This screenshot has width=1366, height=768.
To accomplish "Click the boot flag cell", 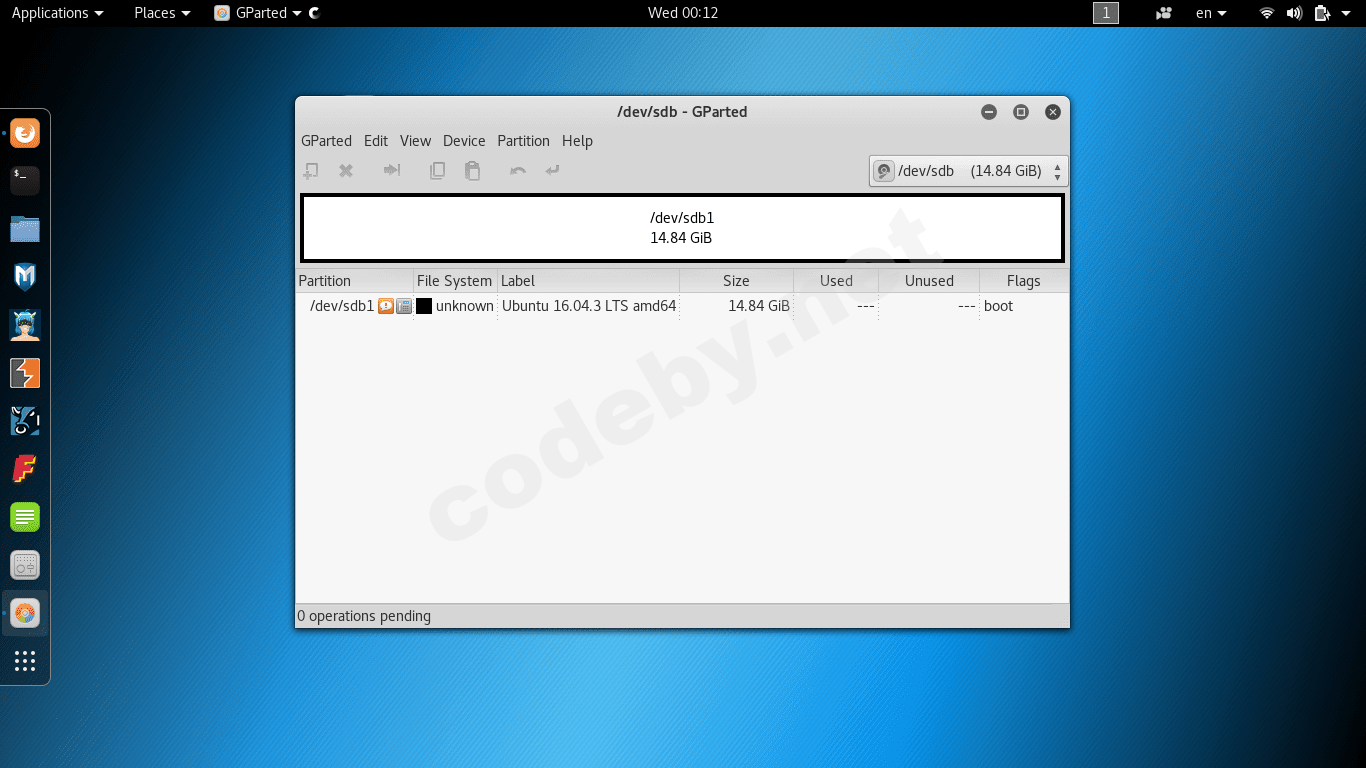I will 998,306.
